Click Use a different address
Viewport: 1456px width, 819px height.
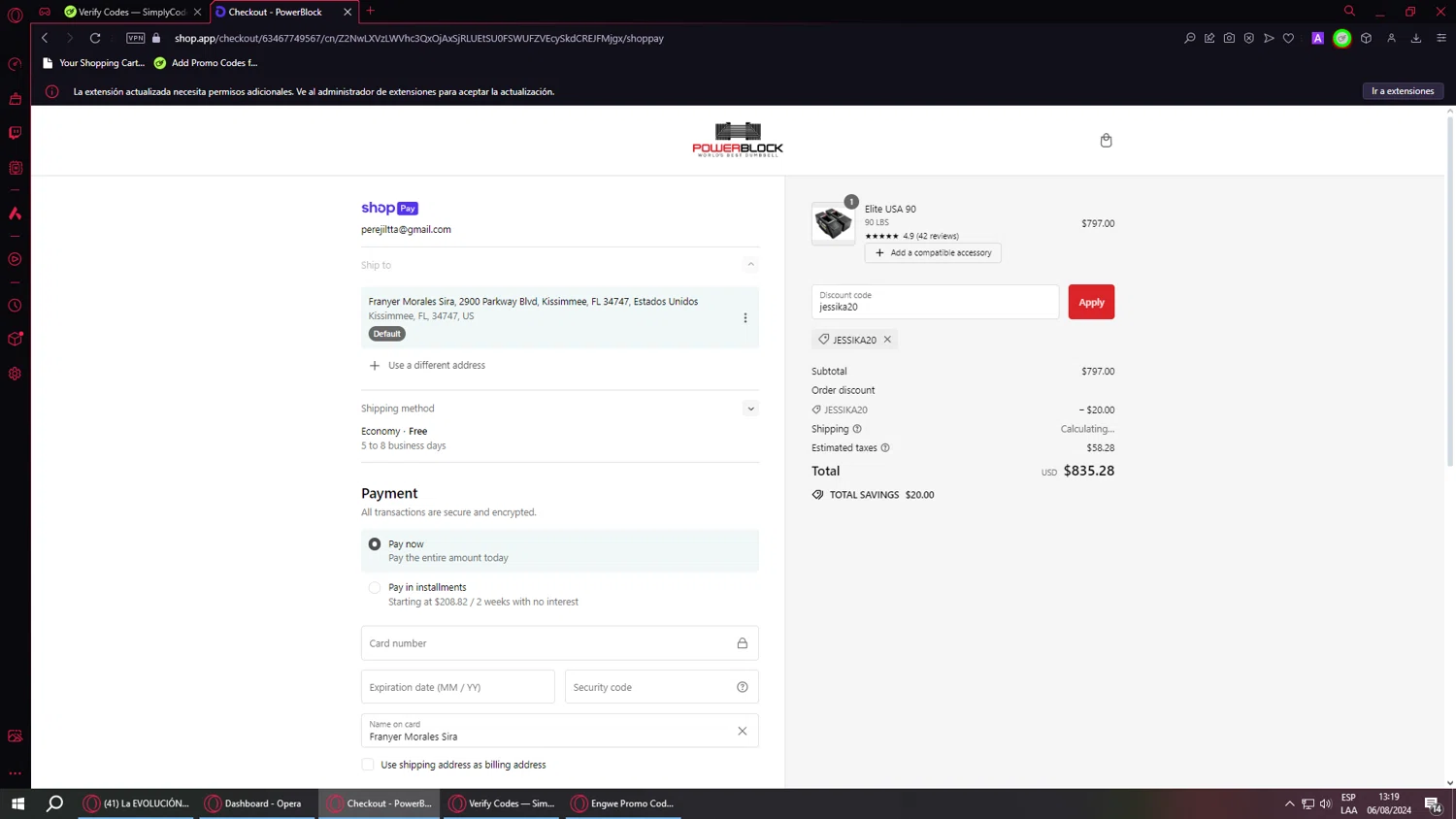coord(427,366)
